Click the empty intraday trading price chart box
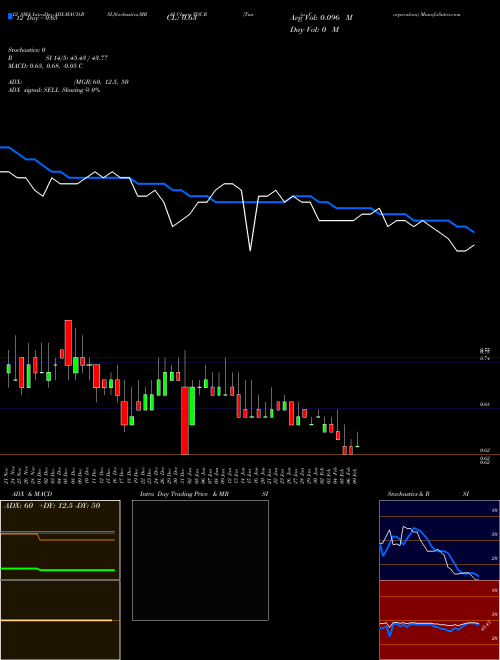The width and height of the screenshot is (500, 660). coord(200,560)
